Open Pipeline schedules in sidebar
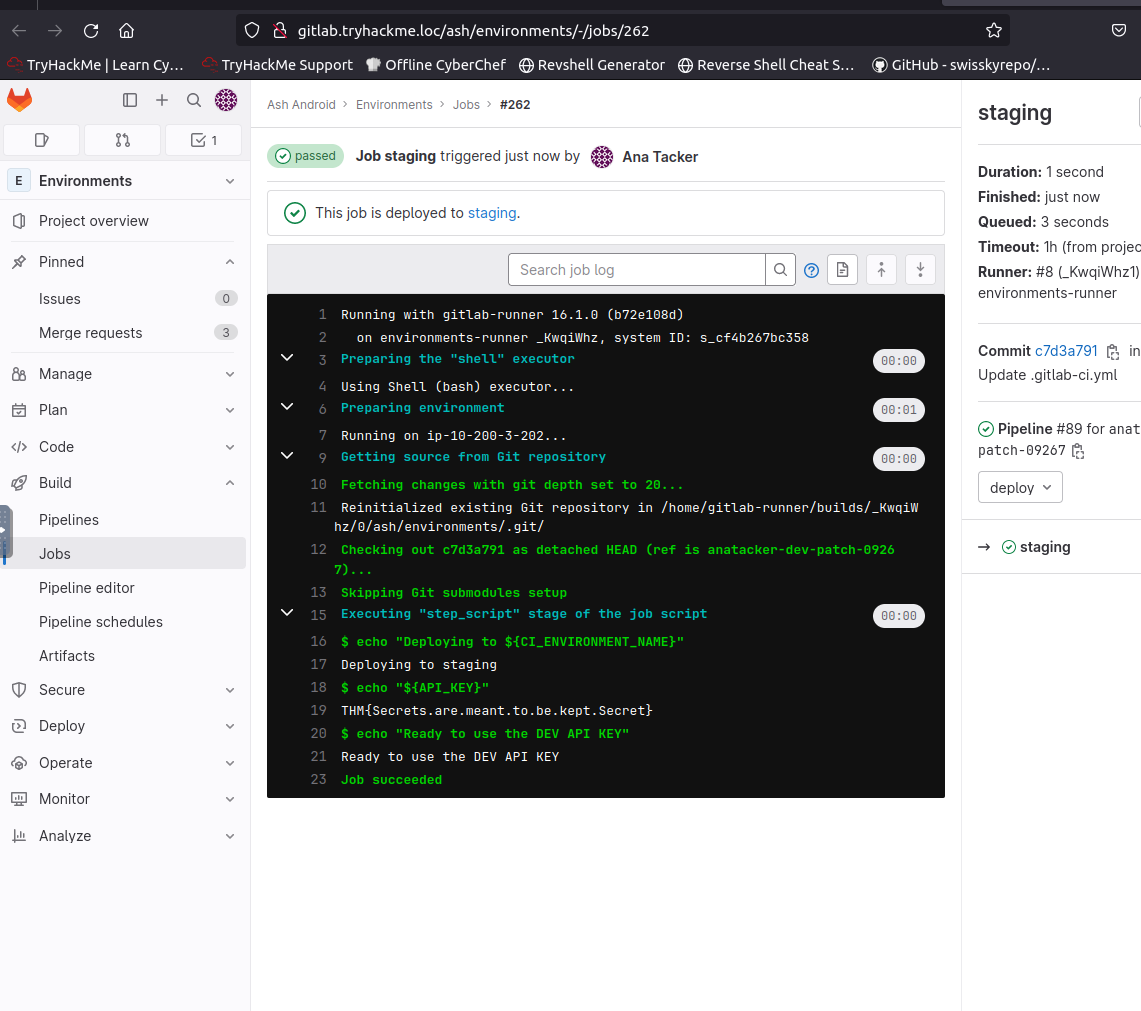Screen dimensions: 1141x1011 coord(124,622)
